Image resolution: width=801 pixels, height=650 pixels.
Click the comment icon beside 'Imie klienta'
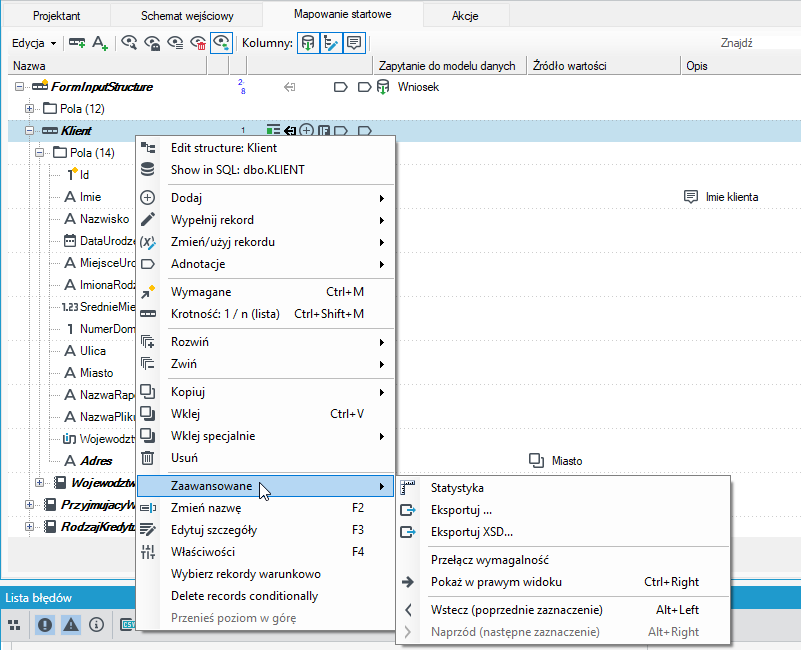click(691, 197)
